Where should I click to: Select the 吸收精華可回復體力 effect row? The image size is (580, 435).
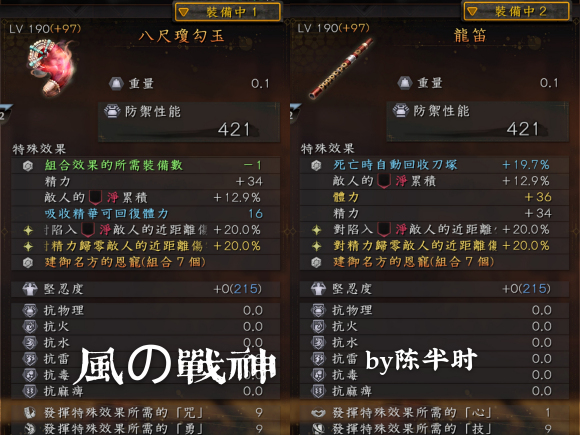pos(145,214)
